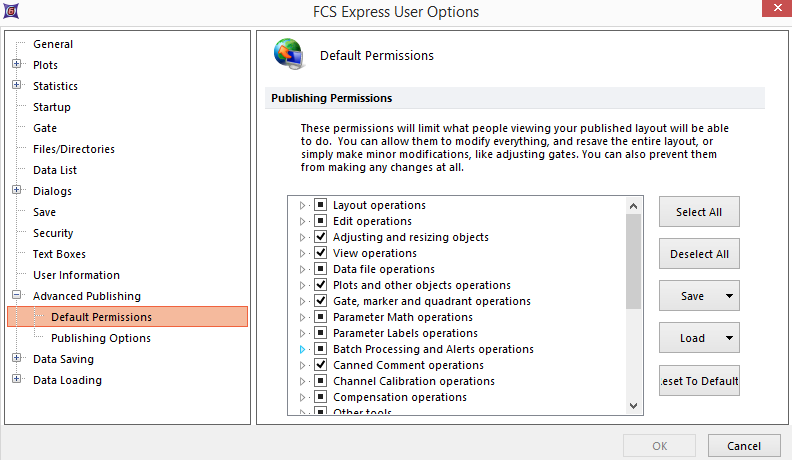Expand the Edit operations permission group
The width and height of the screenshot is (792, 460).
(303, 221)
